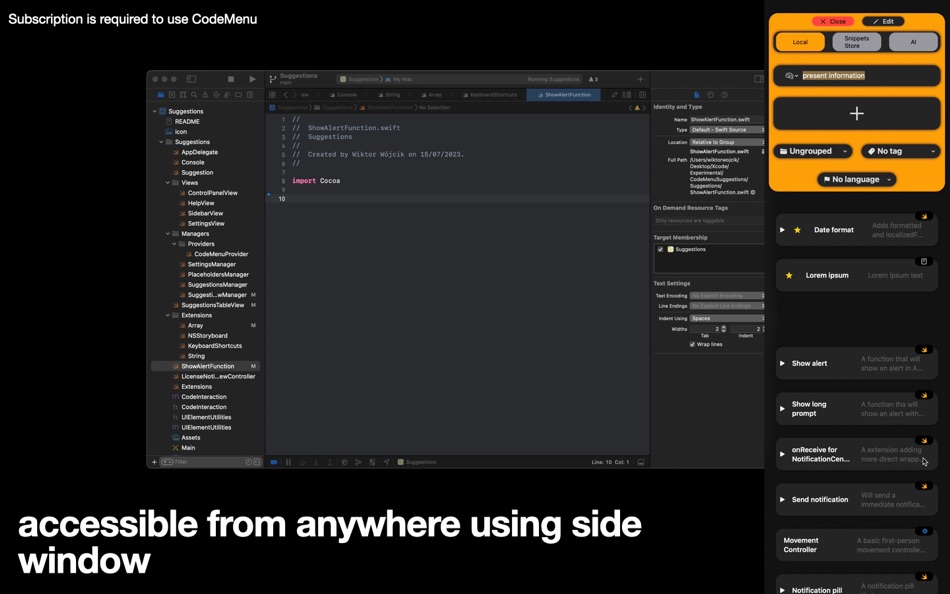Collapse the Providers folder

pyautogui.click(x=174, y=244)
